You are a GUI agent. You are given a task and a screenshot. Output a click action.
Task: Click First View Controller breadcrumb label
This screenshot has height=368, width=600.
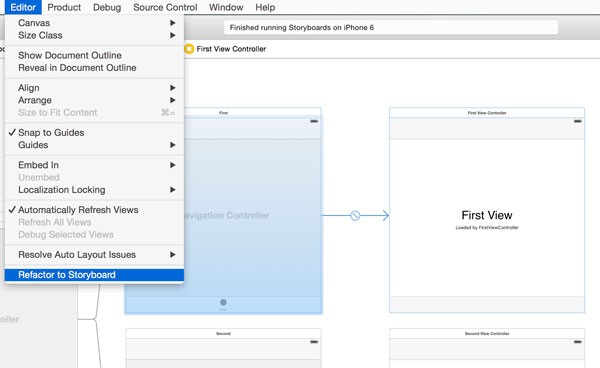click(x=231, y=49)
